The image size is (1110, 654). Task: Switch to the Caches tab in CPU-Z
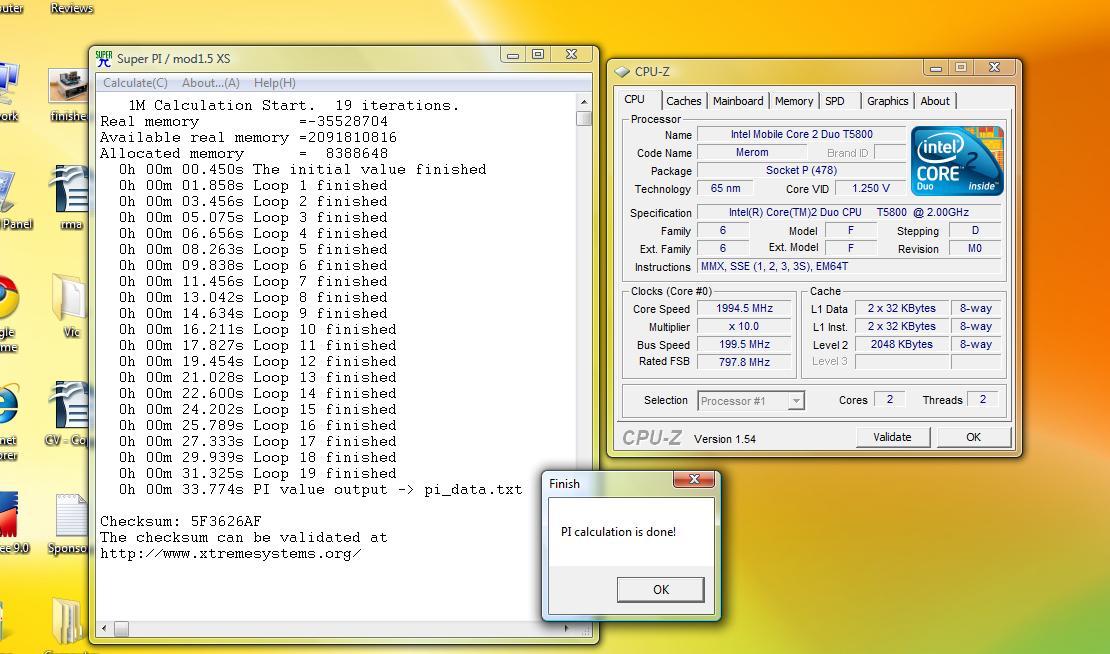point(683,101)
